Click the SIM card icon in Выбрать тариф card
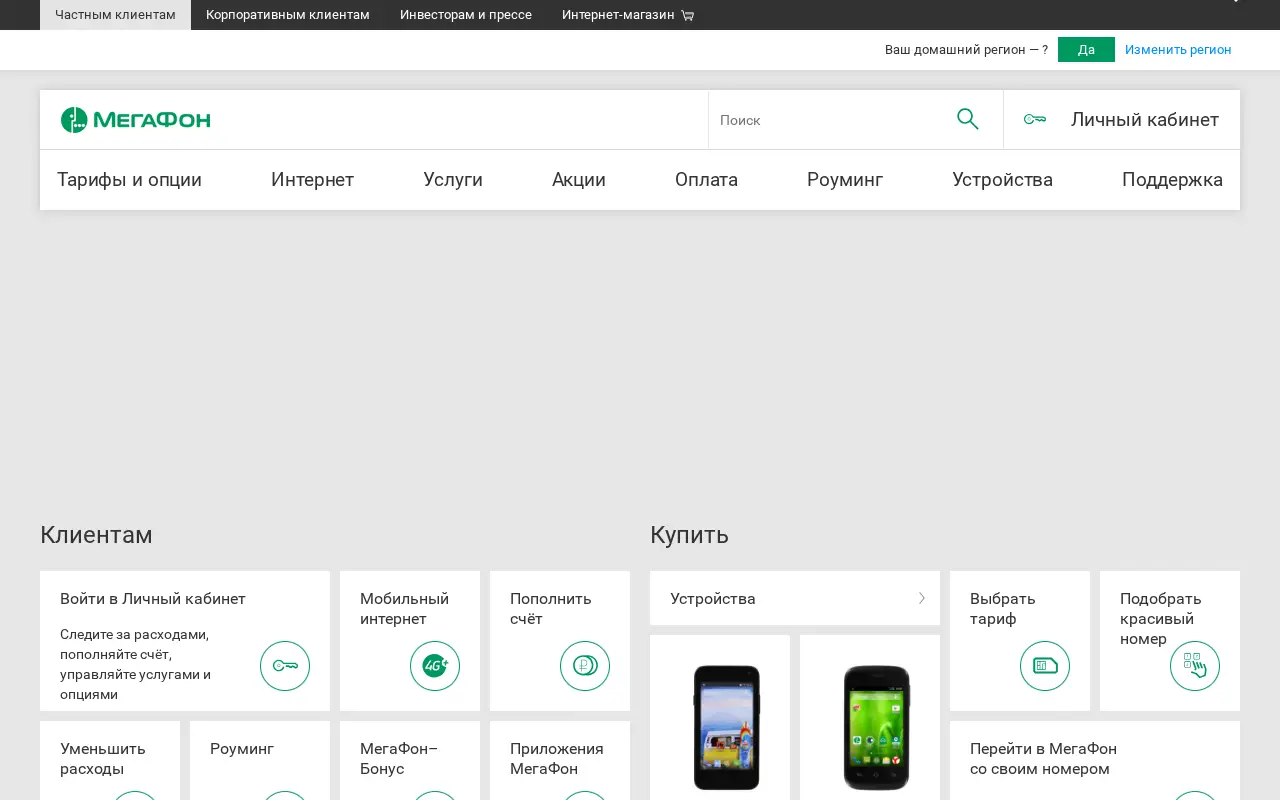Viewport: 1280px width, 800px height. 1045,666
